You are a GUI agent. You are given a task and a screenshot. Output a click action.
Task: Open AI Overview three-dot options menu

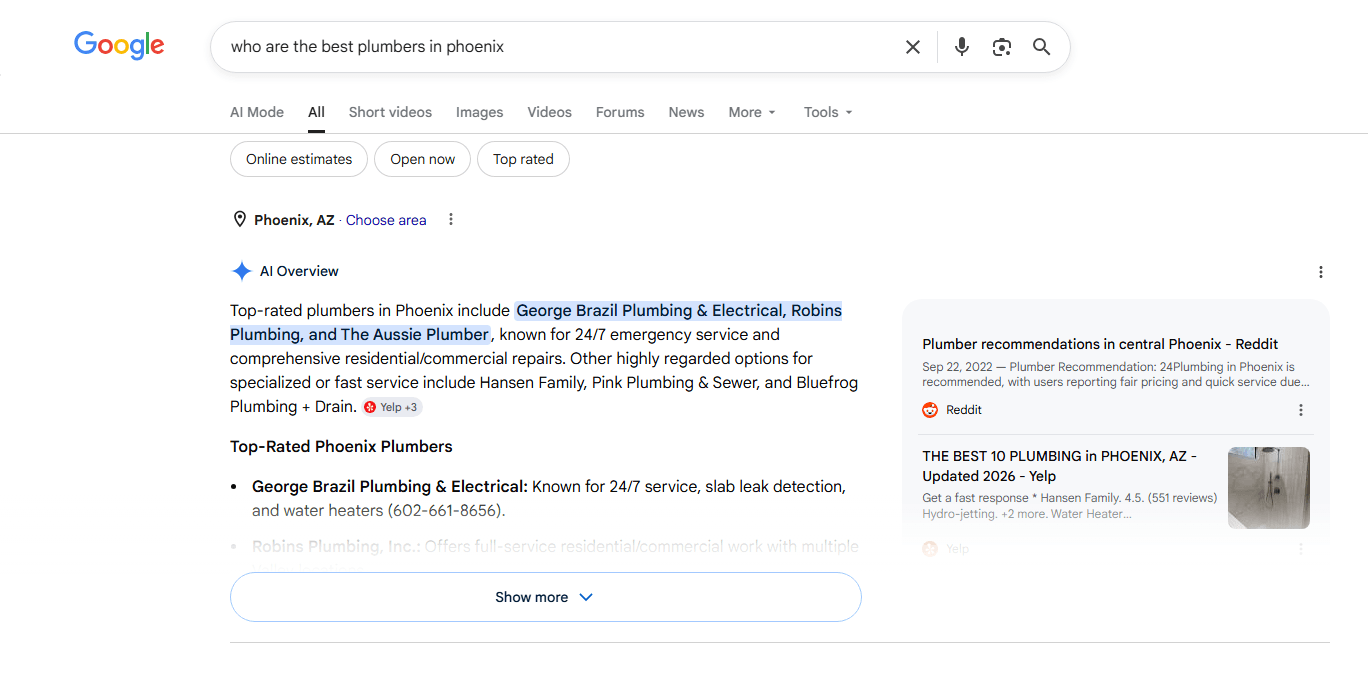[1320, 272]
